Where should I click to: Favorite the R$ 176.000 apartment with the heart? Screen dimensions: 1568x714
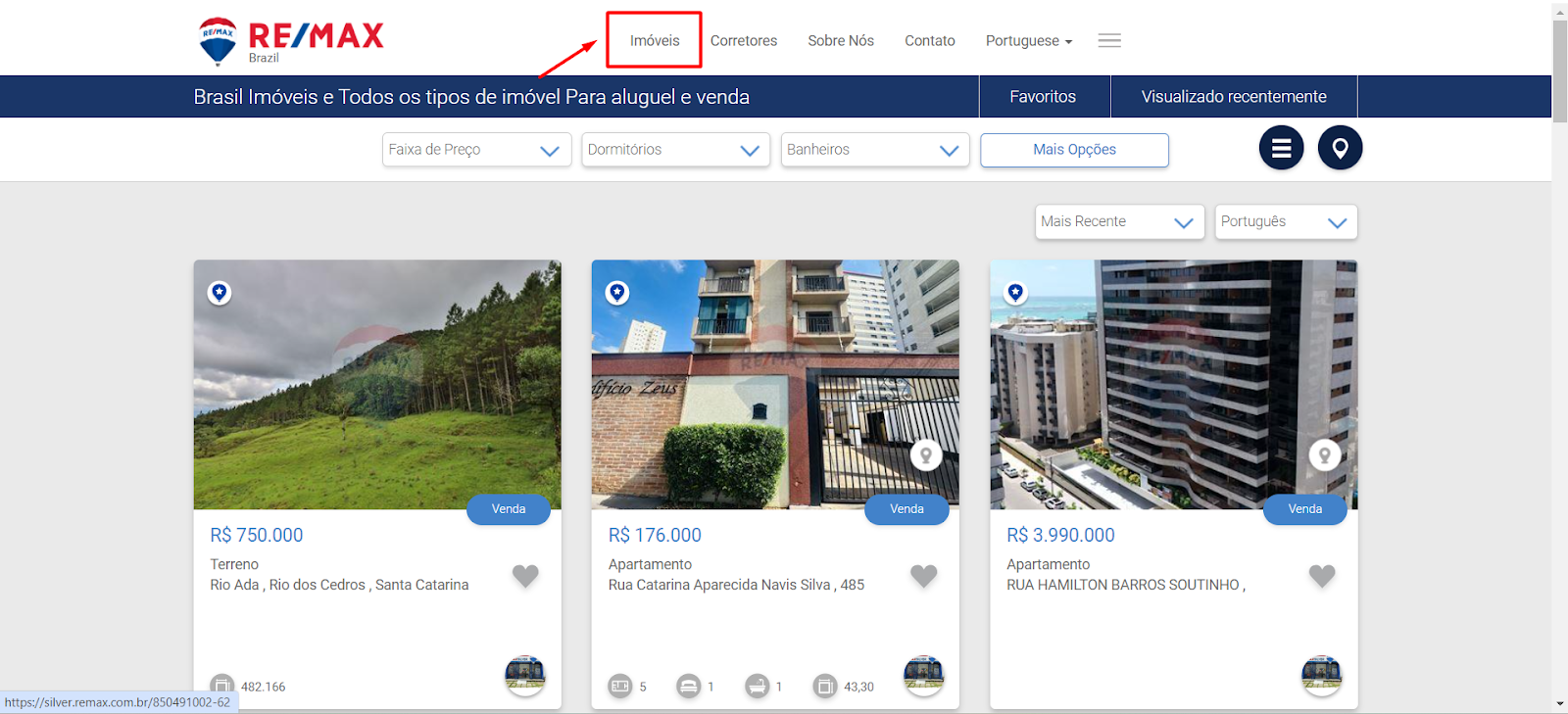(x=924, y=576)
